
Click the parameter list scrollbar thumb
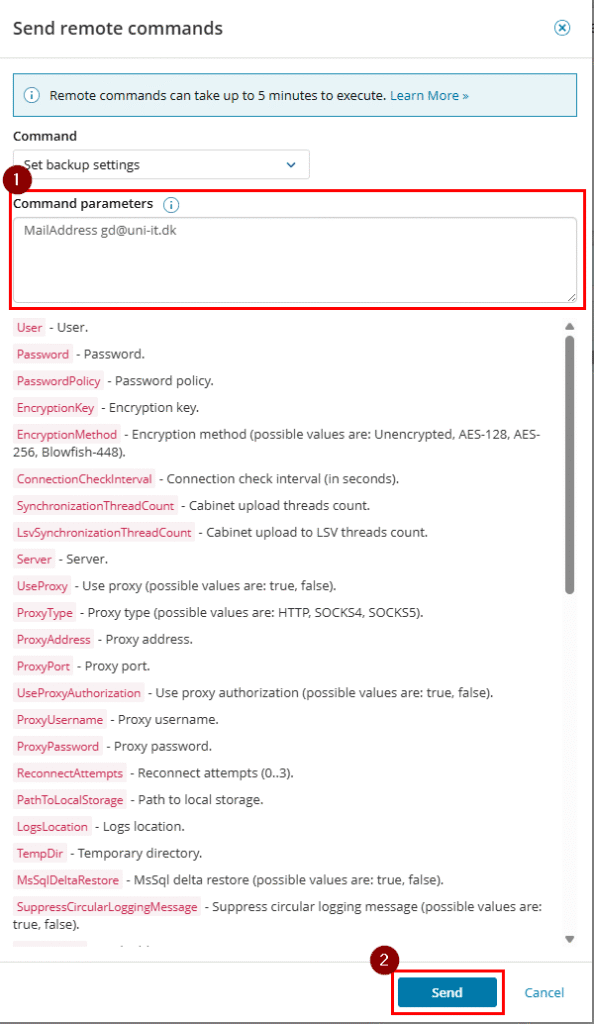570,465
